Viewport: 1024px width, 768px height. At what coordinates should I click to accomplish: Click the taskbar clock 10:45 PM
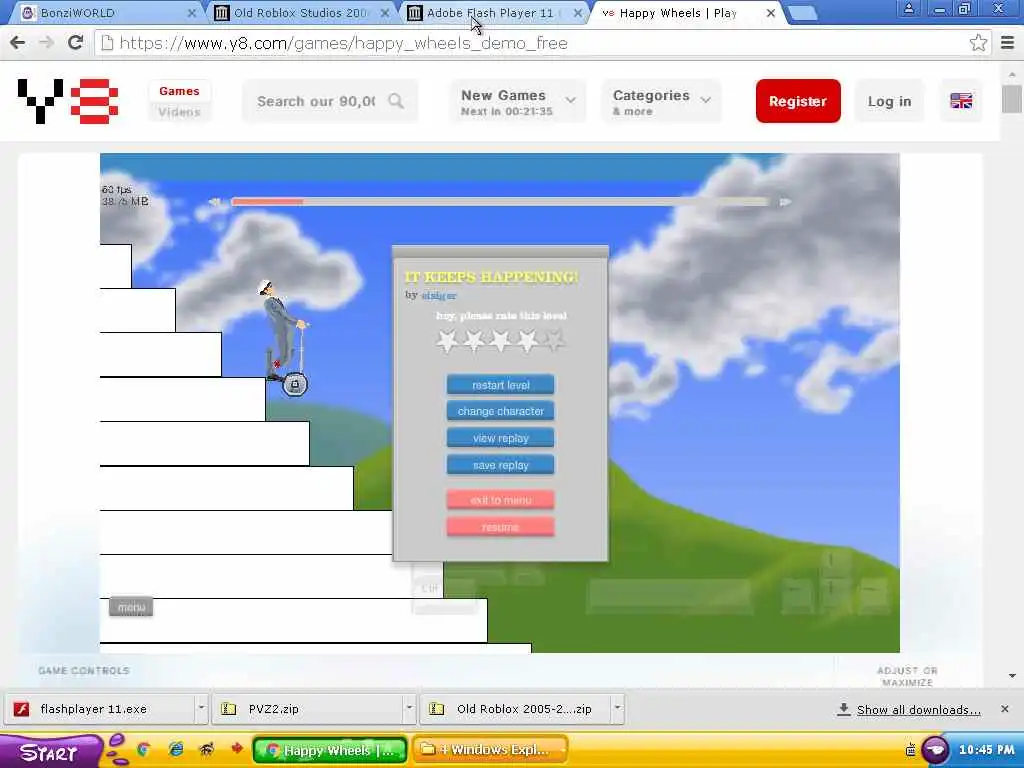pyautogui.click(x=986, y=750)
